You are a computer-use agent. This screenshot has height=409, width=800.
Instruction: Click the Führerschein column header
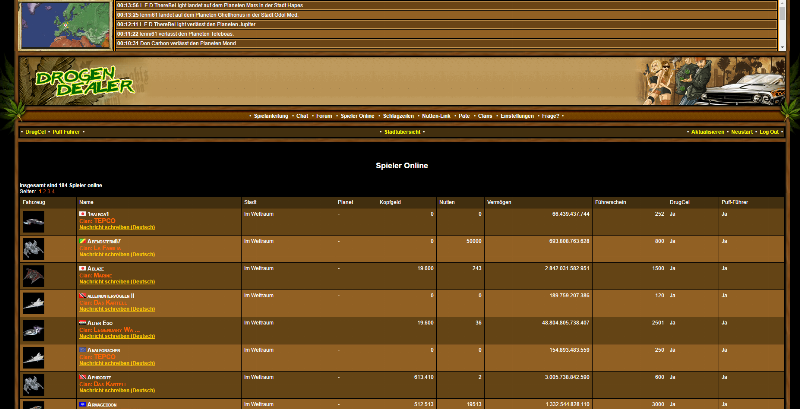[610, 202]
